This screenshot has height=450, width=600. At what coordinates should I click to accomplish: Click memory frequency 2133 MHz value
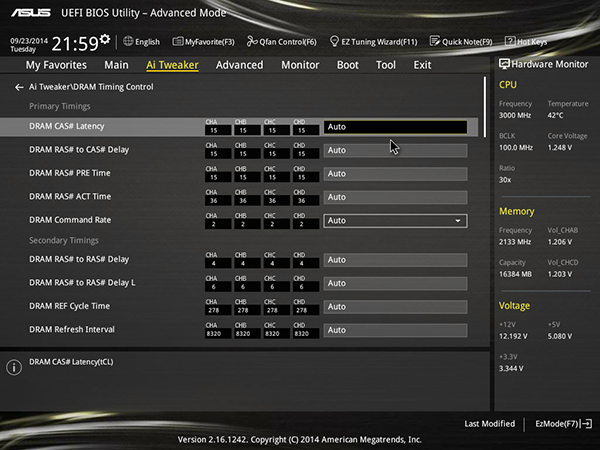[515, 242]
